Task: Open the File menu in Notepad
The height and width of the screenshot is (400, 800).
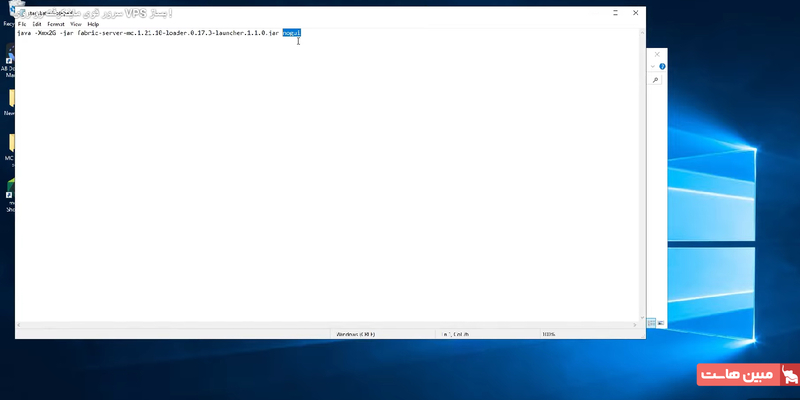Action: click(x=22, y=24)
